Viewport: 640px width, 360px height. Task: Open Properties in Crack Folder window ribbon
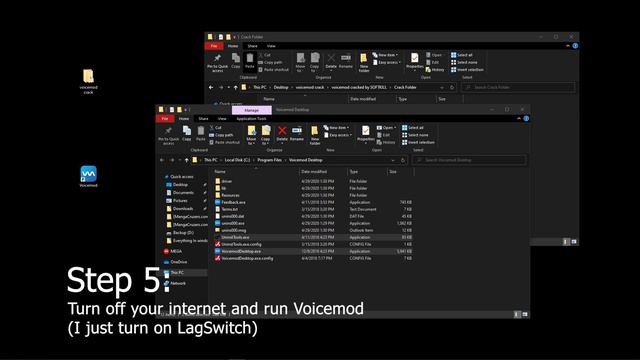tap(414, 61)
